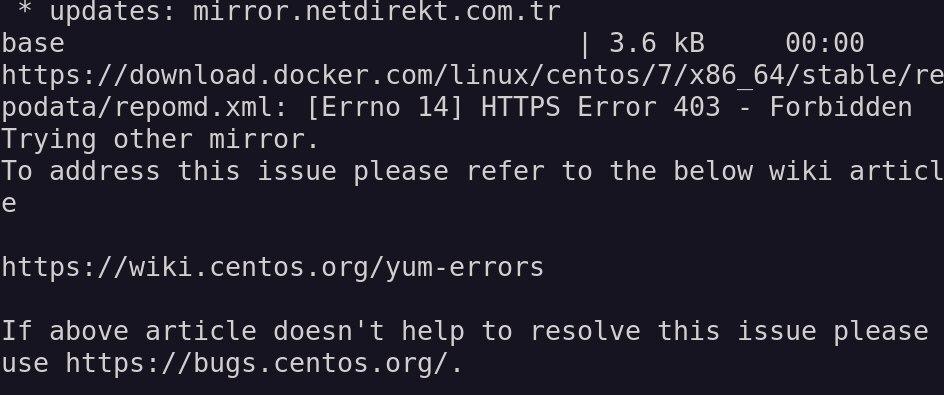Click the '[Errno 14]' error code
The height and width of the screenshot is (395, 944).
pos(385,107)
